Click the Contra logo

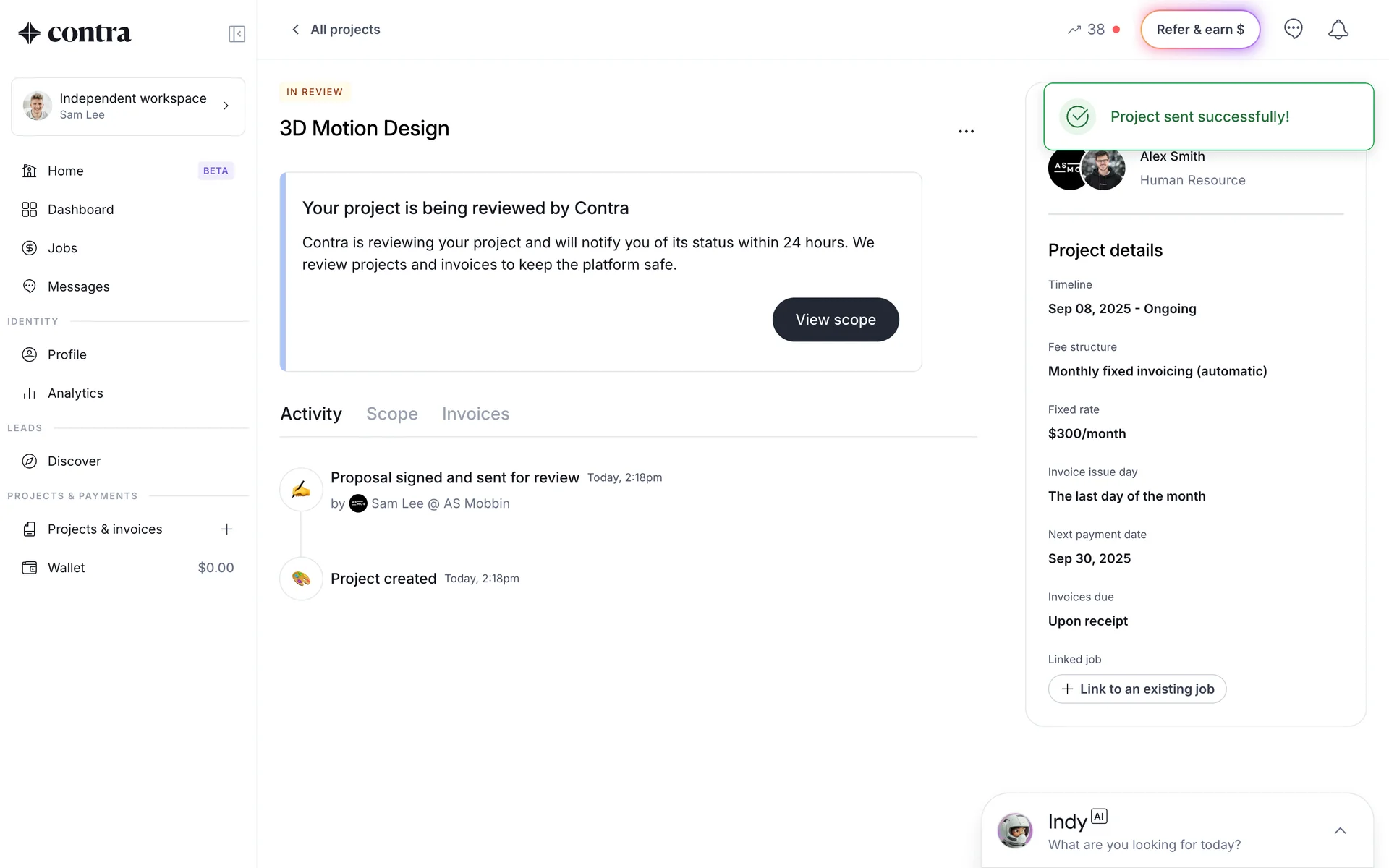[x=75, y=33]
